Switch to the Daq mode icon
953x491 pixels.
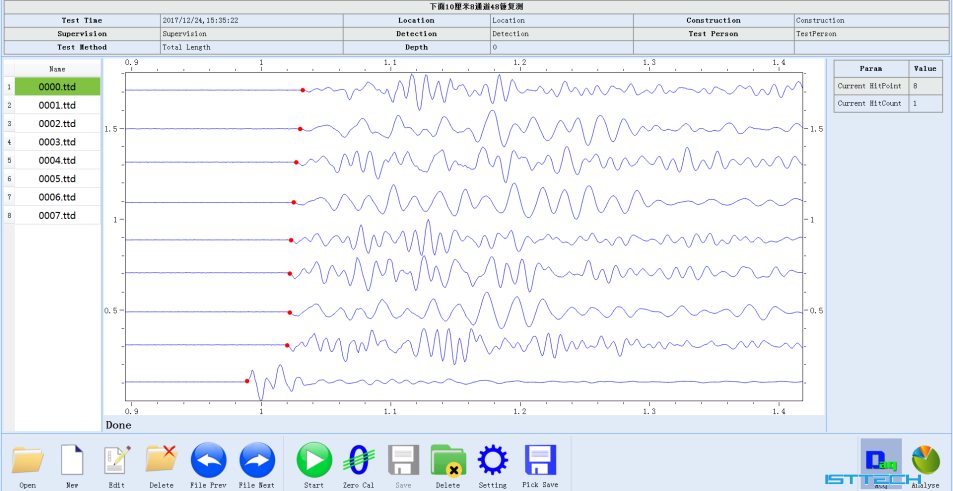(x=880, y=463)
